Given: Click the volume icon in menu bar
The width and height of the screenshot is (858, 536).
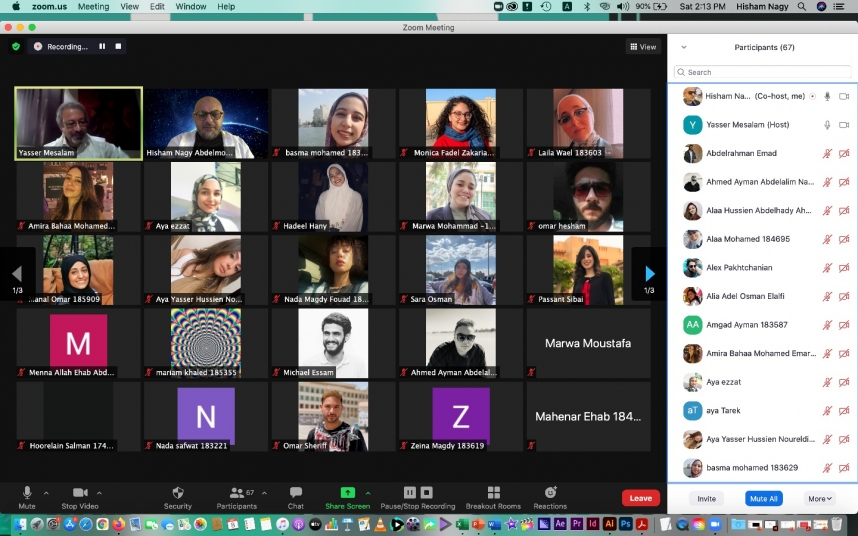Looking at the screenshot, I should coord(623,7).
